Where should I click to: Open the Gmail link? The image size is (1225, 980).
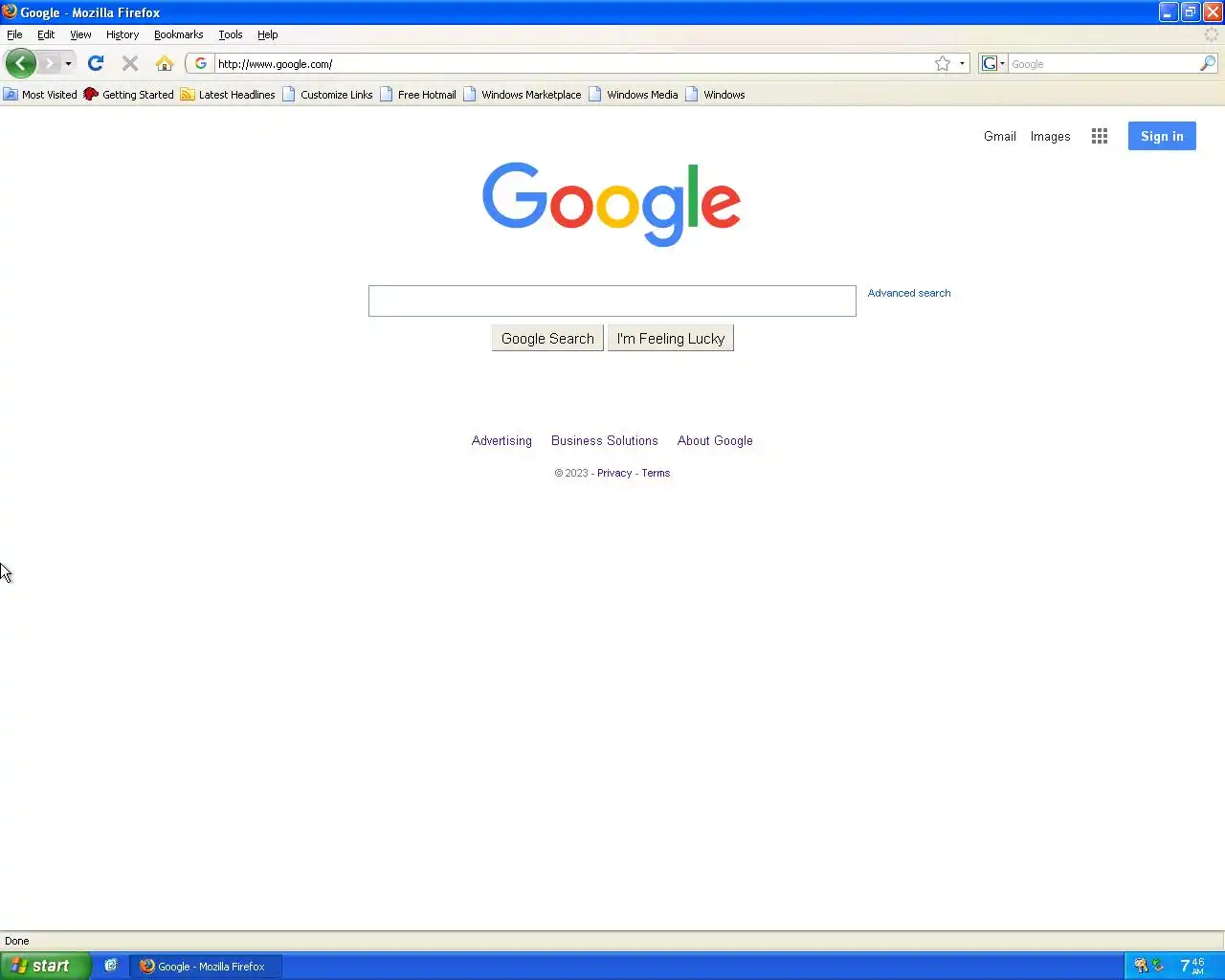coord(1000,137)
